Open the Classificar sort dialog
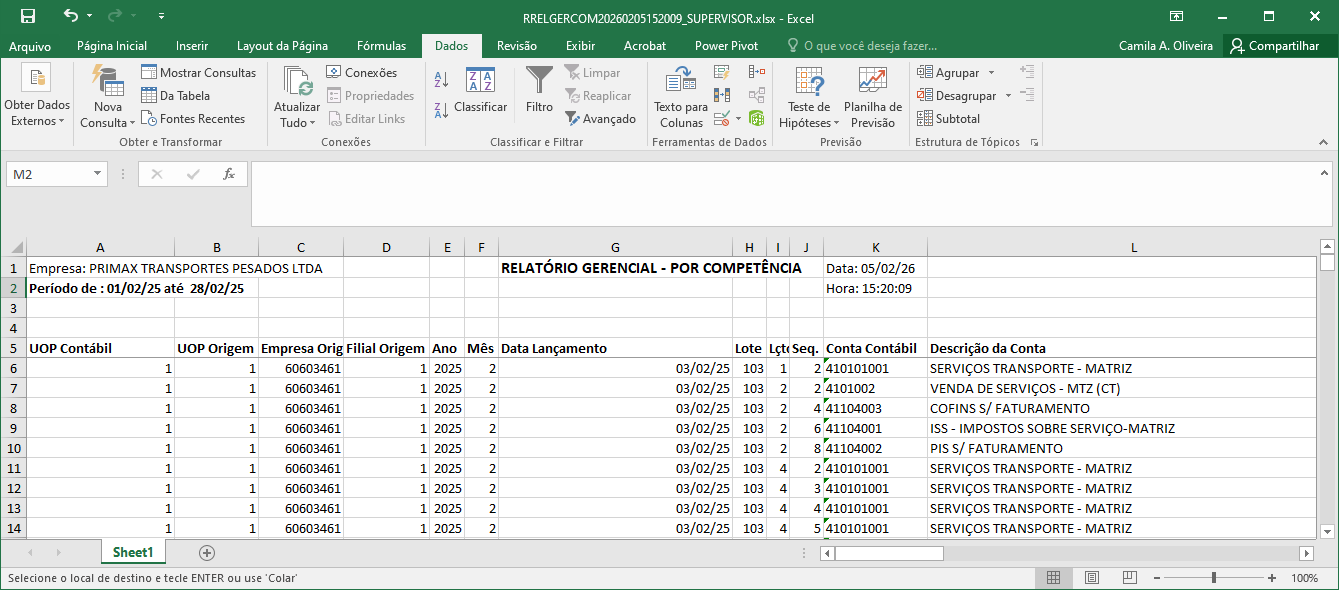Image resolution: width=1339 pixels, height=590 pixels. [x=480, y=90]
